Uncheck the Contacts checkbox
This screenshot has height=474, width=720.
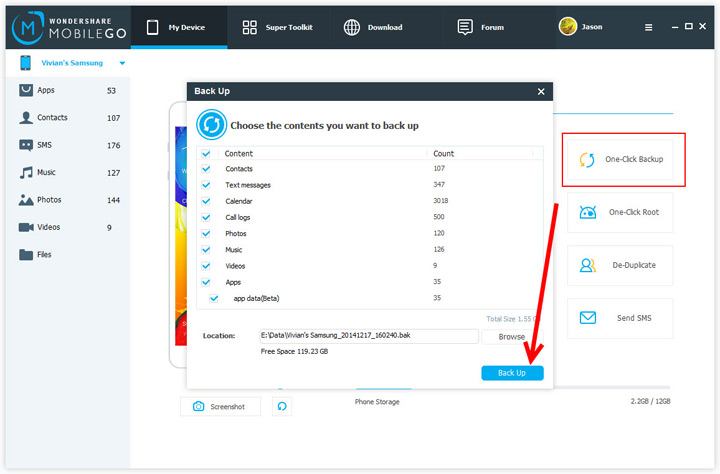206,169
